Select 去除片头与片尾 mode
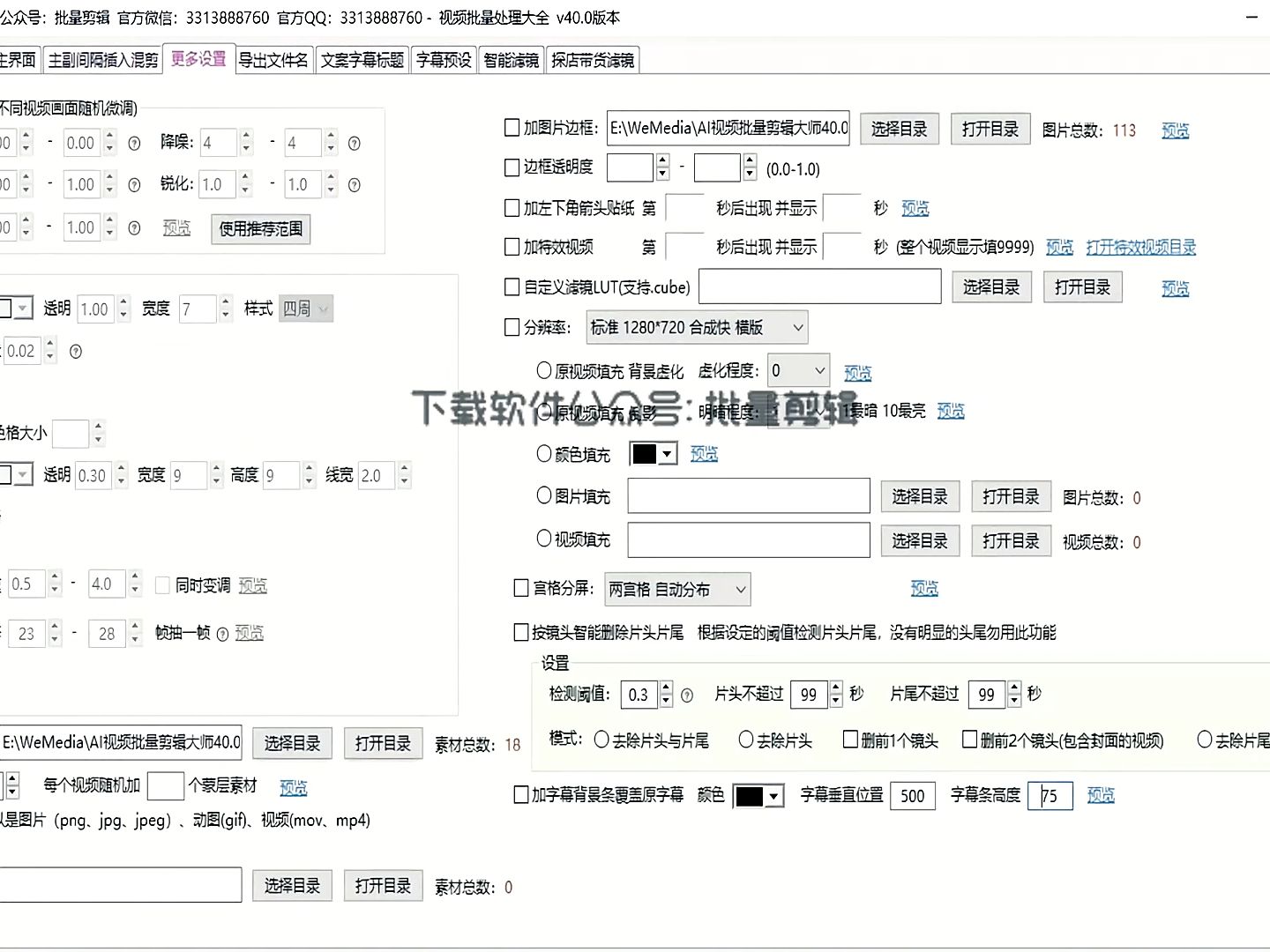The image size is (1270, 952). (602, 740)
